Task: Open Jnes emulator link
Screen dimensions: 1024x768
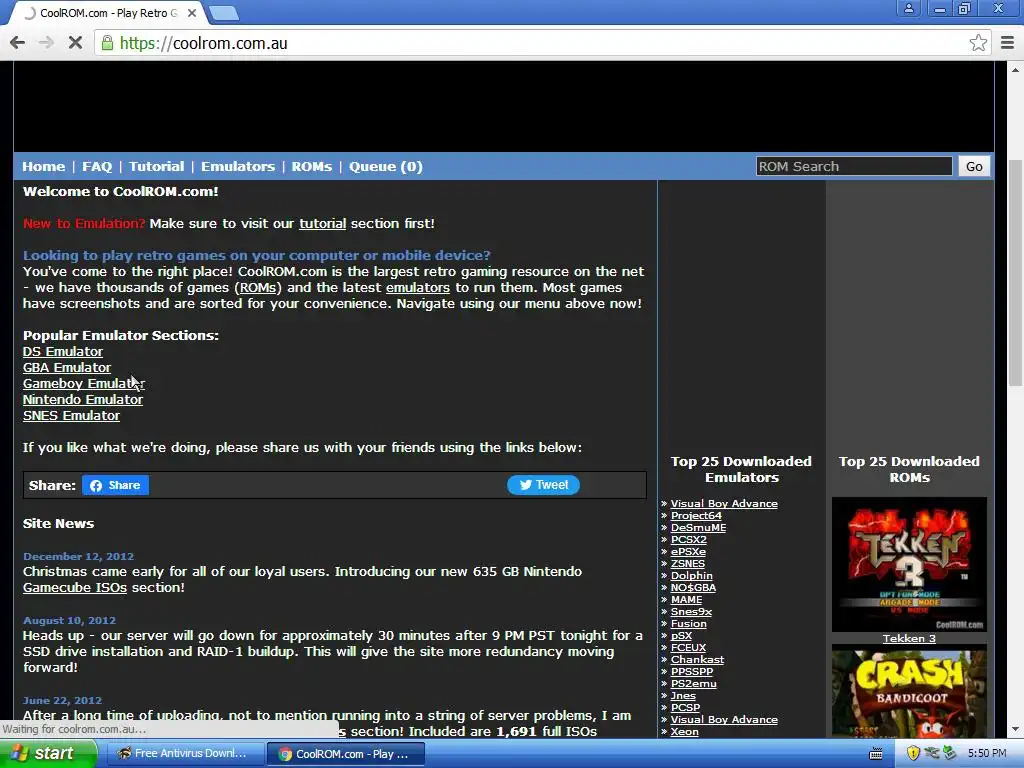Action: 683,696
